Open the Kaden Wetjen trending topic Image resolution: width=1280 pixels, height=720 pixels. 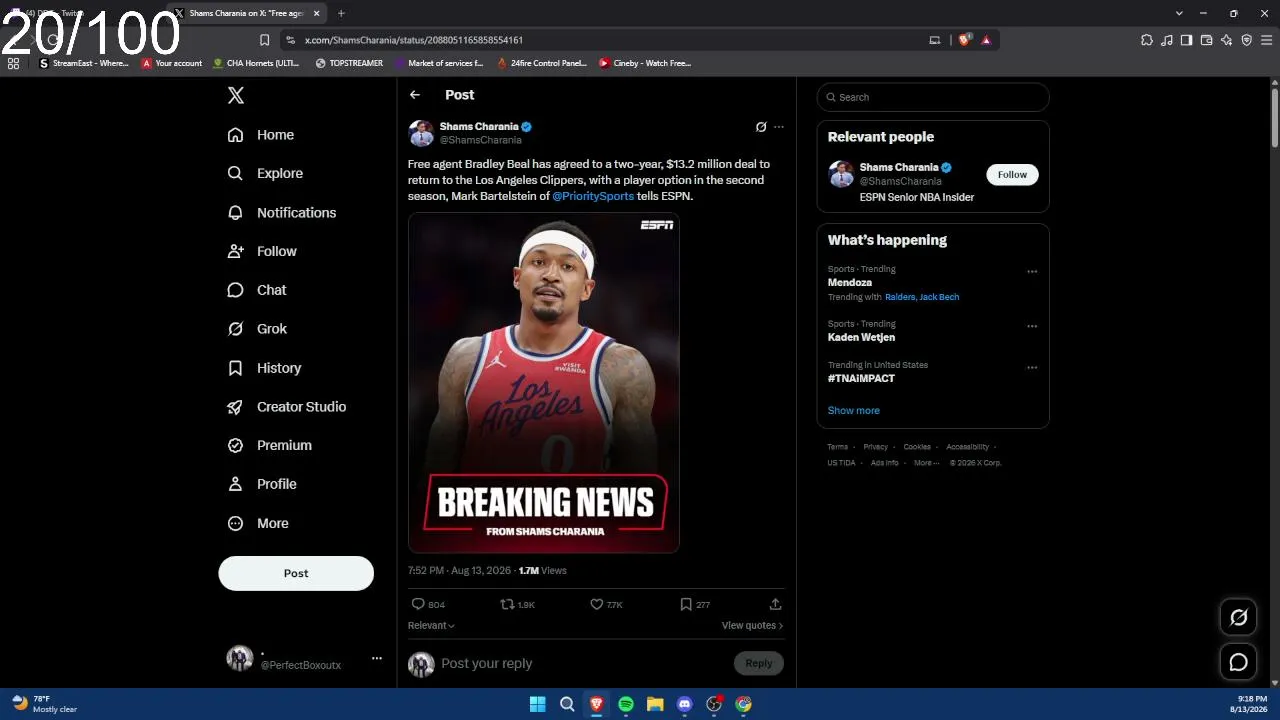coord(861,338)
